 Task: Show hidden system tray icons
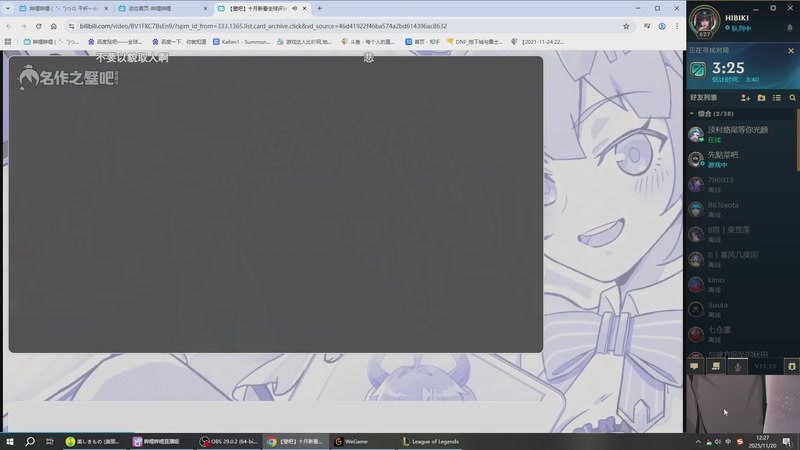click(x=698, y=441)
